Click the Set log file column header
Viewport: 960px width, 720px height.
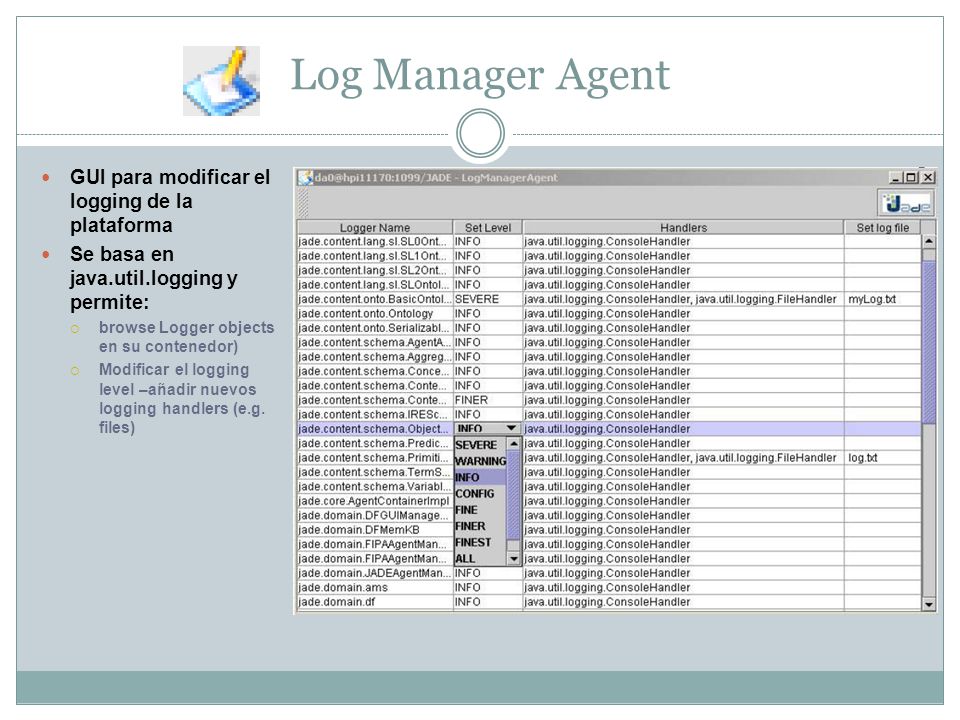[x=882, y=227]
